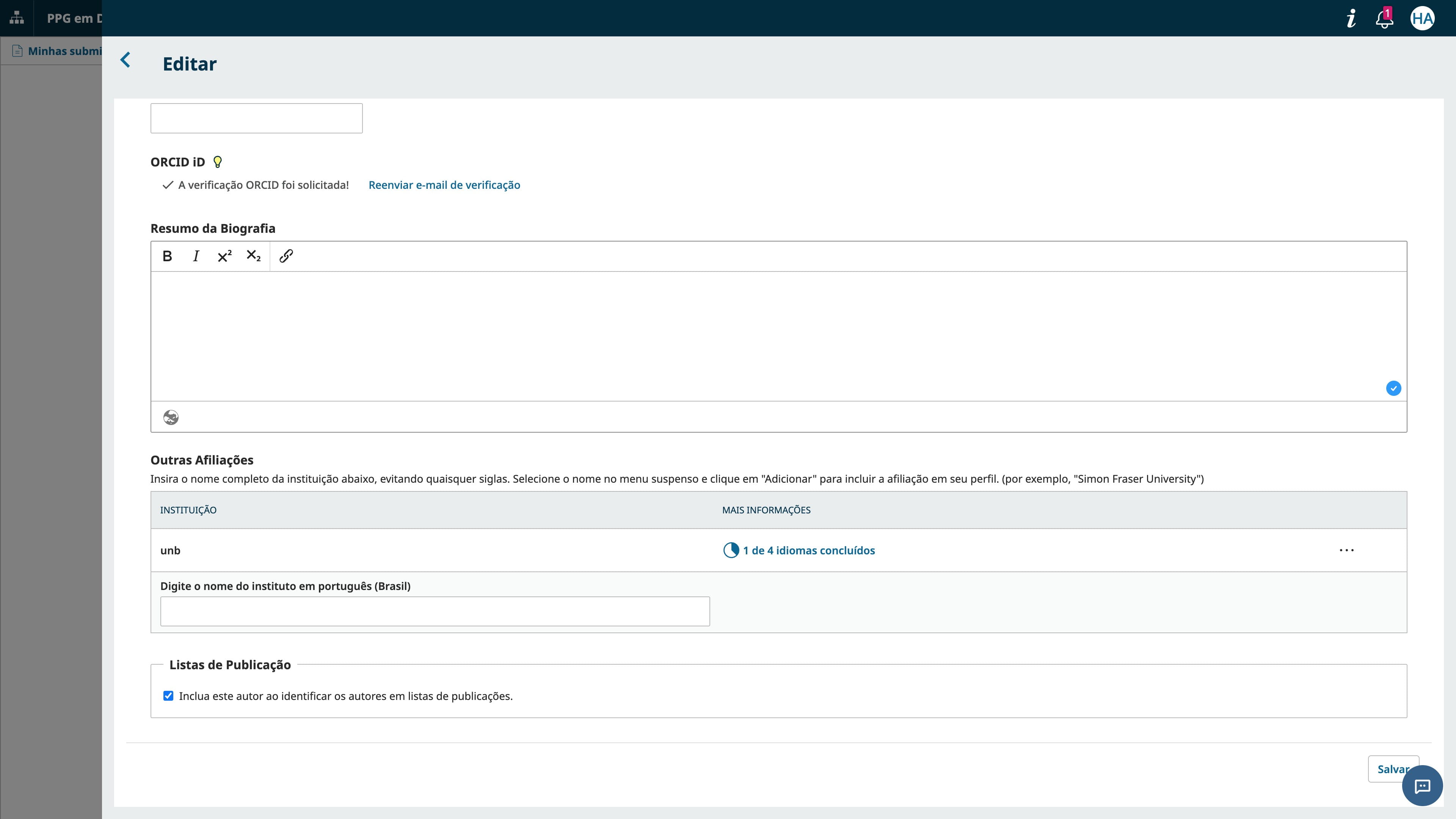Go back using the arrow beside Editar
Viewport: 1456px width, 819px height.
click(126, 60)
